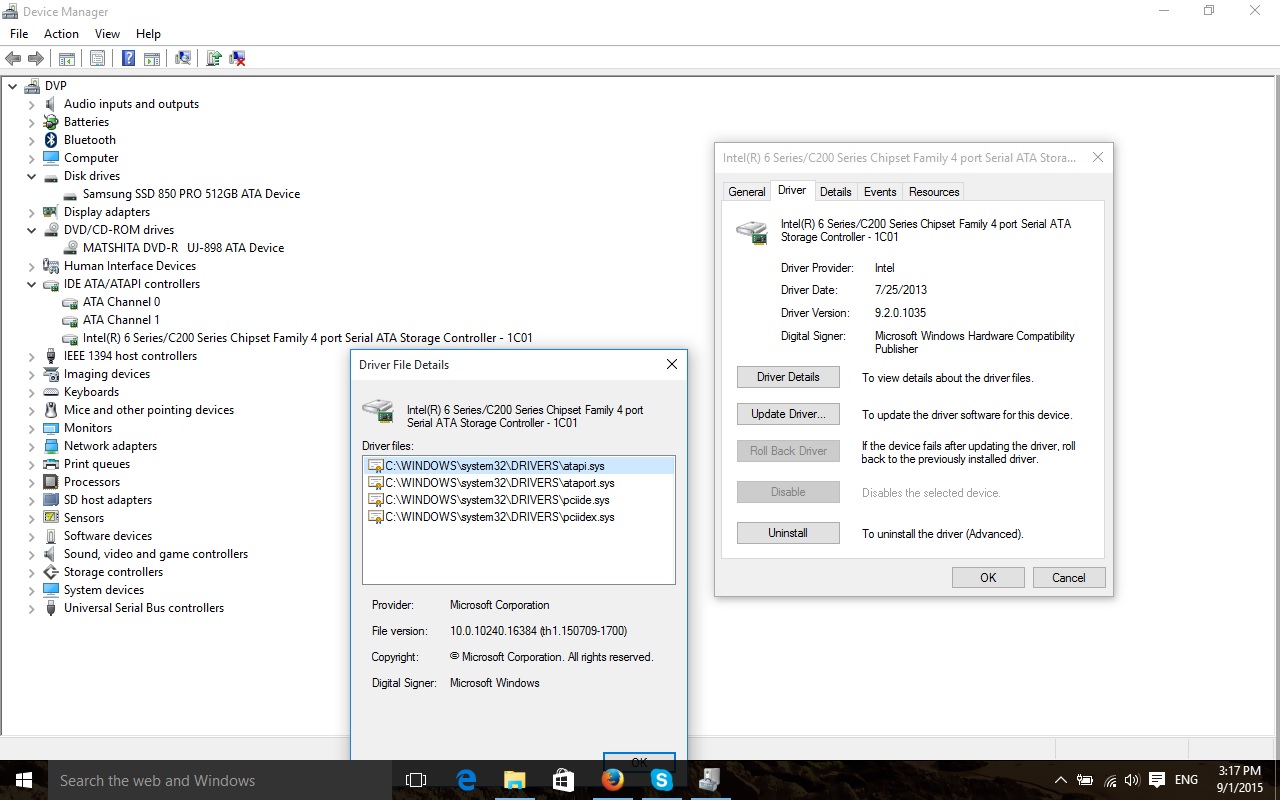1280x800 pixels.
Task: Open Skype from the taskbar
Action: pos(661,780)
